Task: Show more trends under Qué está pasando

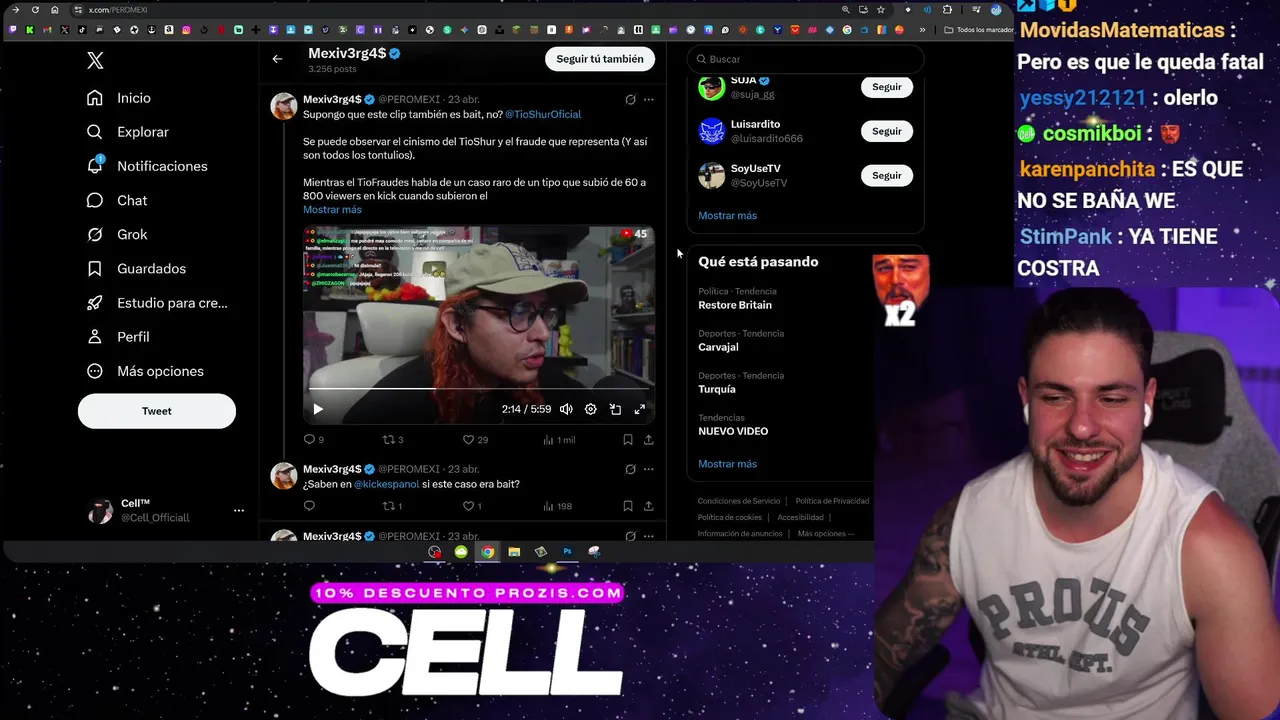Action: 727,464
